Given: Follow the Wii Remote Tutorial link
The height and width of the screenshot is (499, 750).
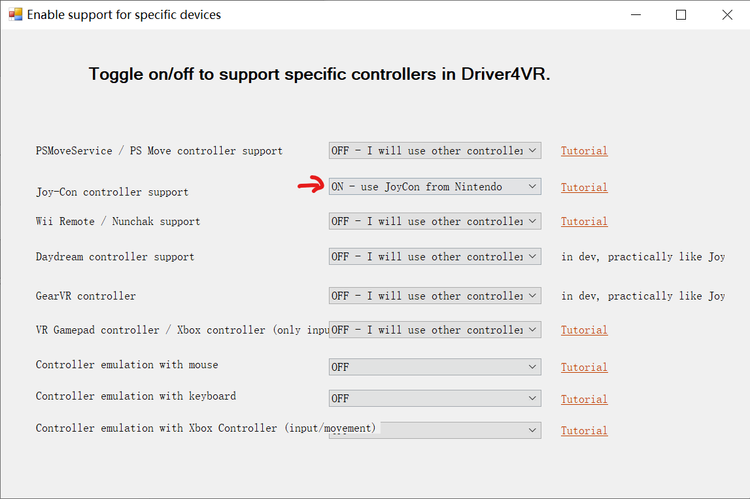Looking at the screenshot, I should pos(584,222).
